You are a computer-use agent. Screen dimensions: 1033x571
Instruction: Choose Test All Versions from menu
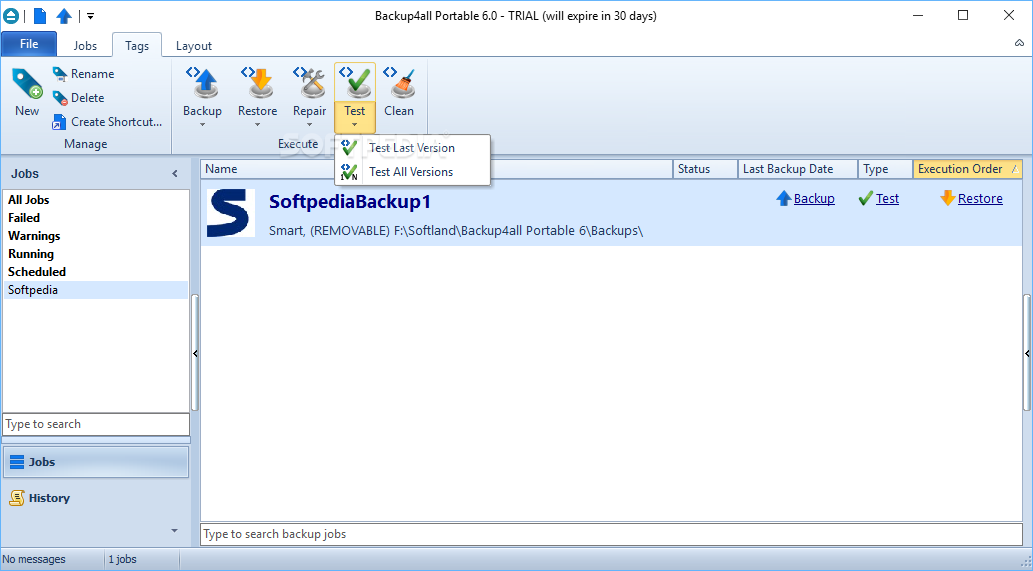tap(413, 172)
